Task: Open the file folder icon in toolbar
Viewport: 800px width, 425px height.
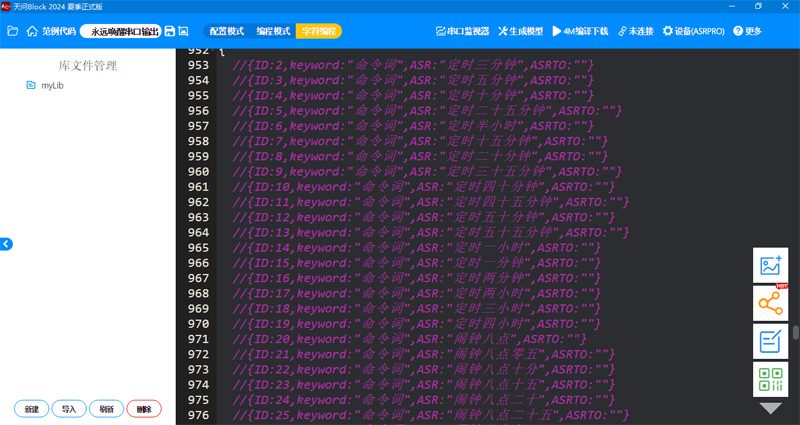Action: click(13, 31)
